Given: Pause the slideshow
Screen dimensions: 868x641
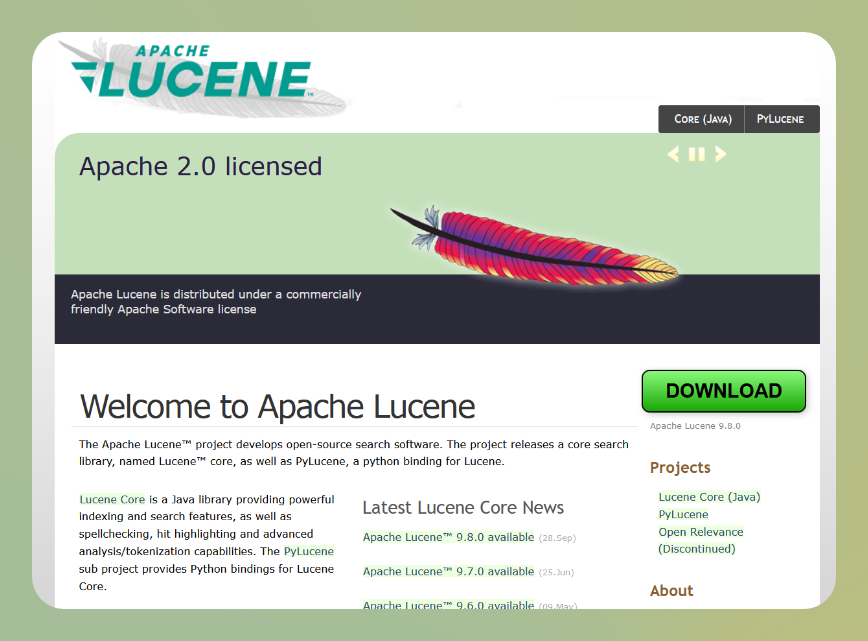Looking at the screenshot, I should [696, 154].
